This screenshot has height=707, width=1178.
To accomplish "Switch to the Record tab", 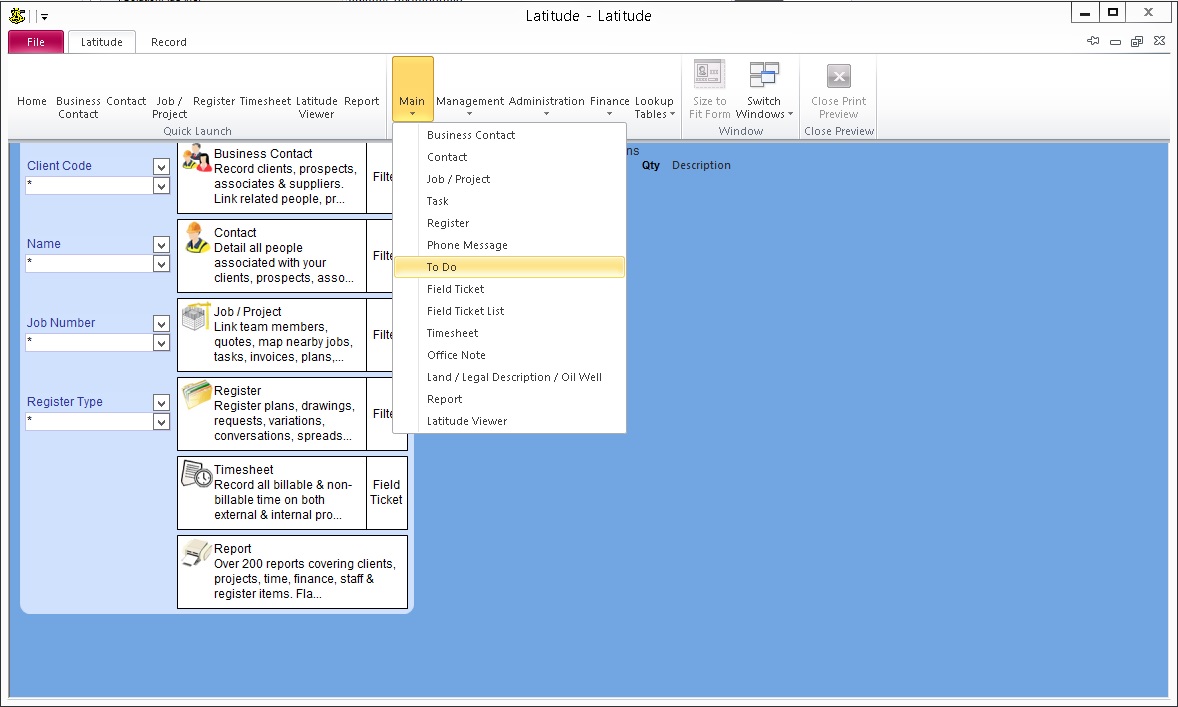I will pos(168,42).
